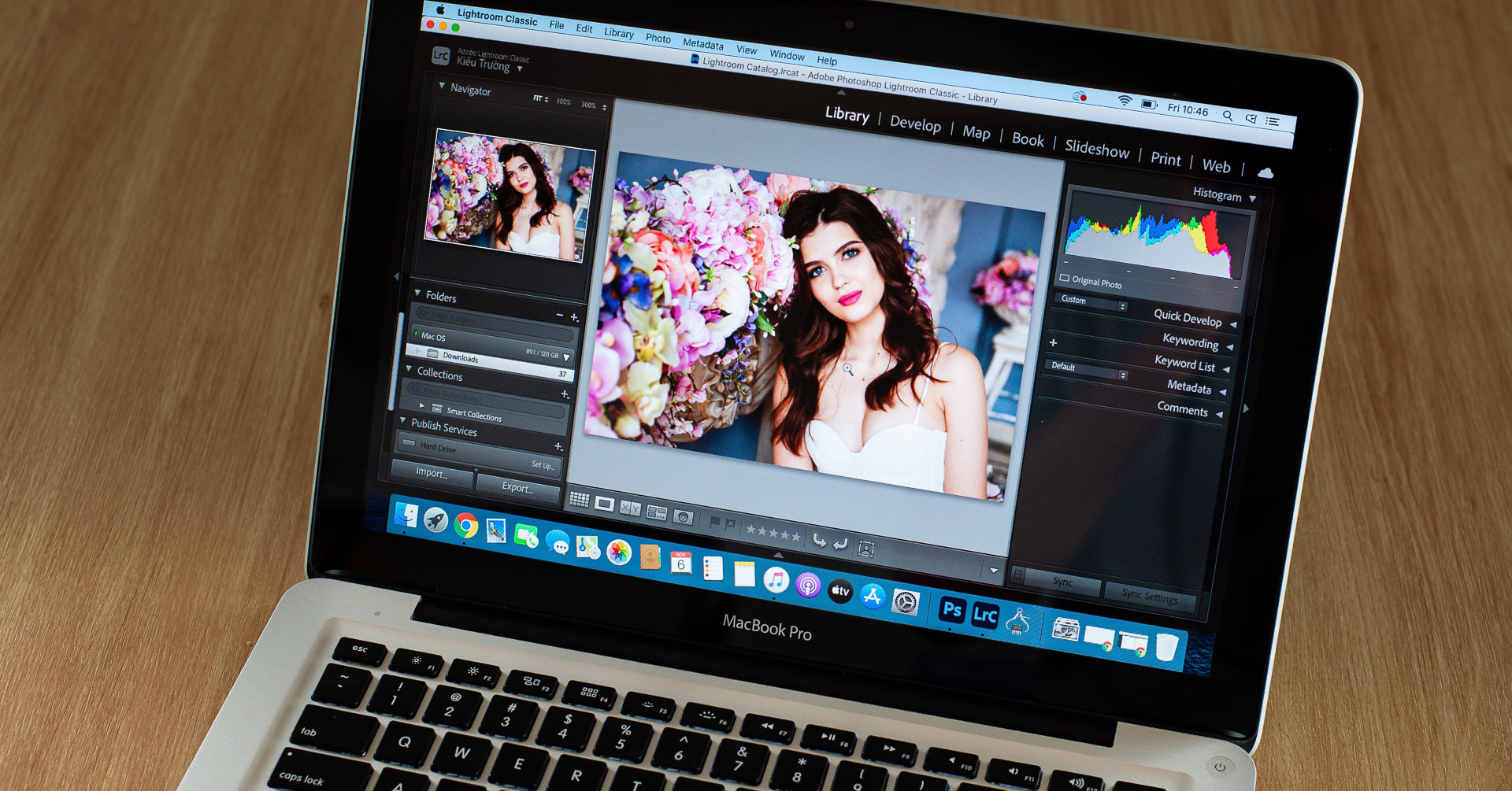
Task: Select the Downloads folder
Action: [x=460, y=359]
